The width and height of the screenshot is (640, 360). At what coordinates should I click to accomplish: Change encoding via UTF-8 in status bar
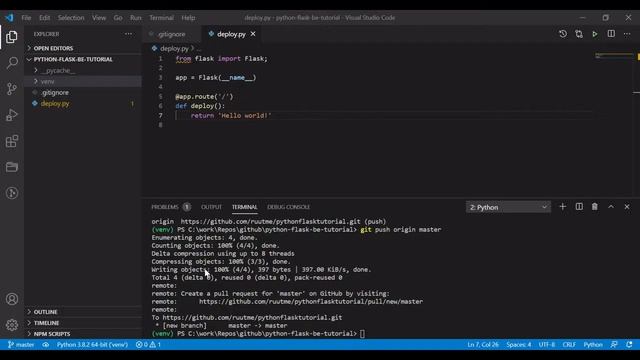[x=547, y=344]
